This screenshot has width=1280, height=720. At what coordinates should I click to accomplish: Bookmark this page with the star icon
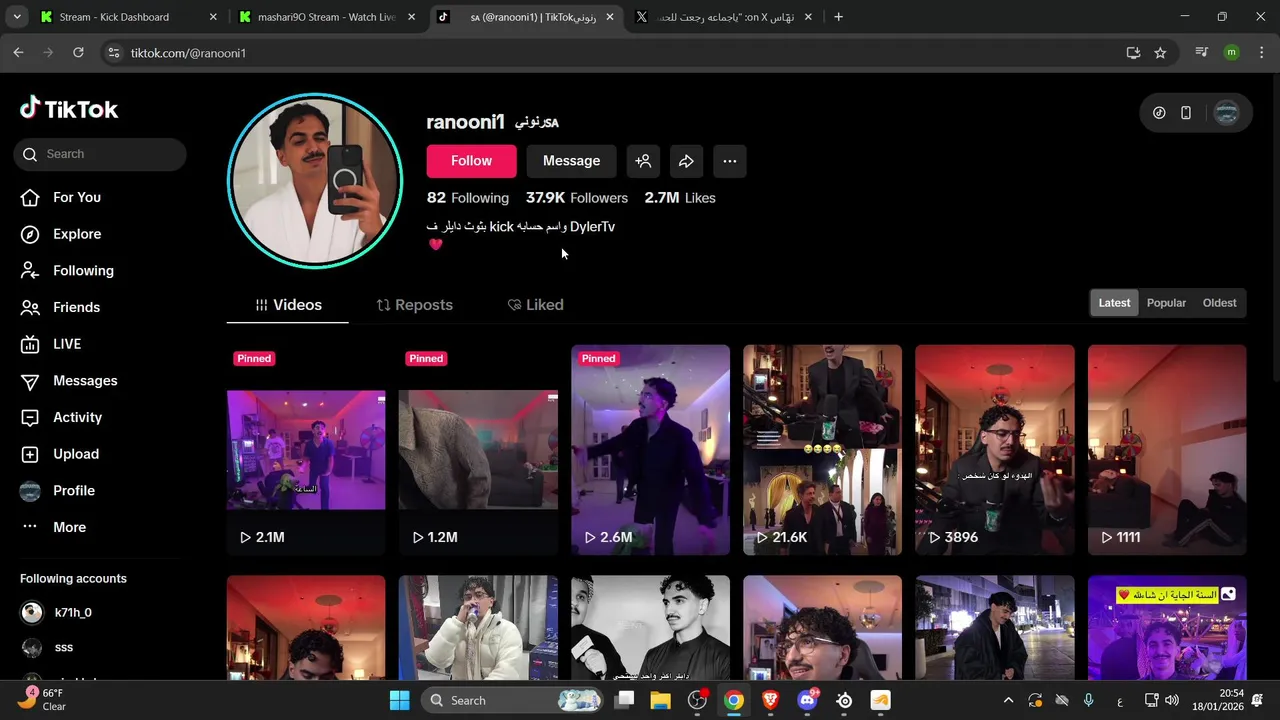point(1160,53)
